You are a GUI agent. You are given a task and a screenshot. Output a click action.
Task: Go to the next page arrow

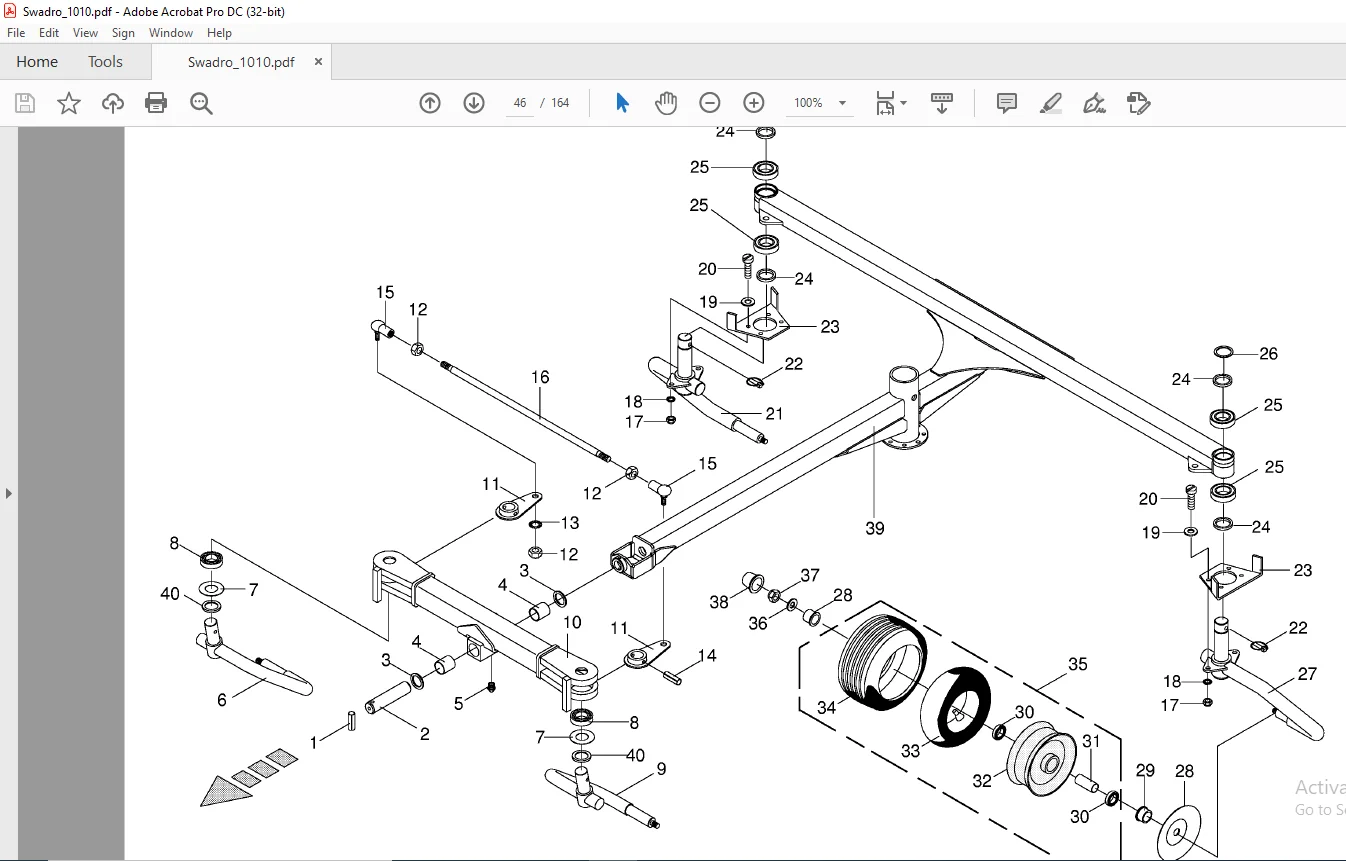coord(474,103)
